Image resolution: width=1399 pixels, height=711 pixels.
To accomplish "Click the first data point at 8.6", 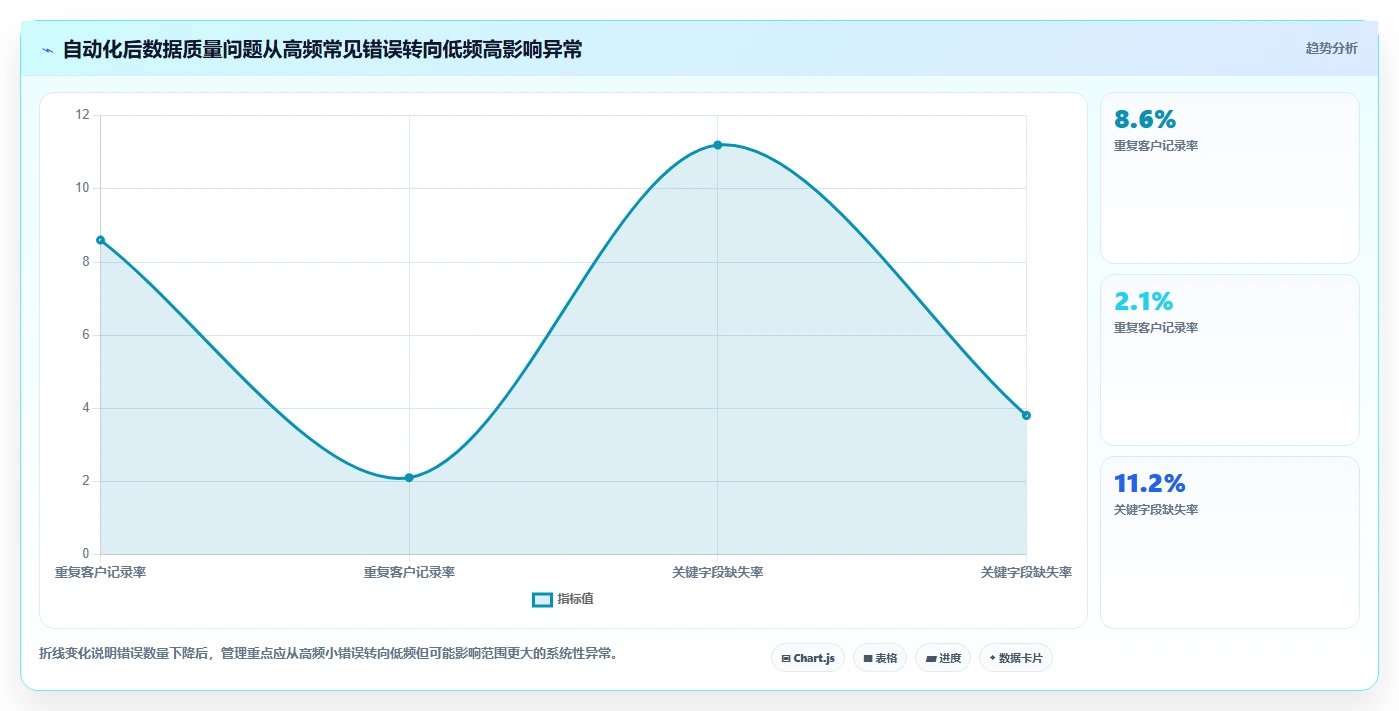I will 100,240.
